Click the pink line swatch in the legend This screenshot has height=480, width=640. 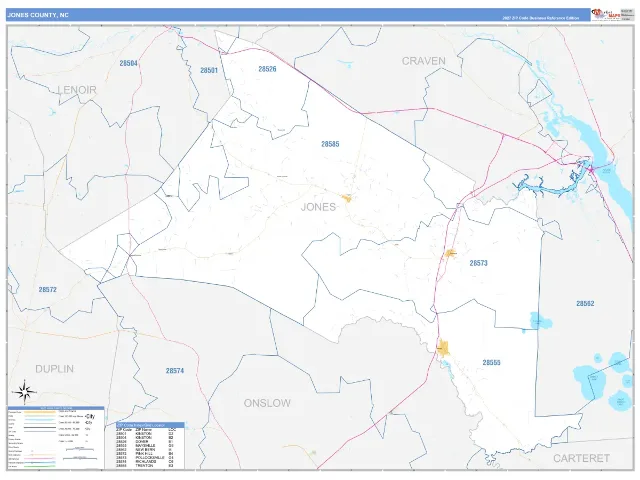(x=40, y=458)
